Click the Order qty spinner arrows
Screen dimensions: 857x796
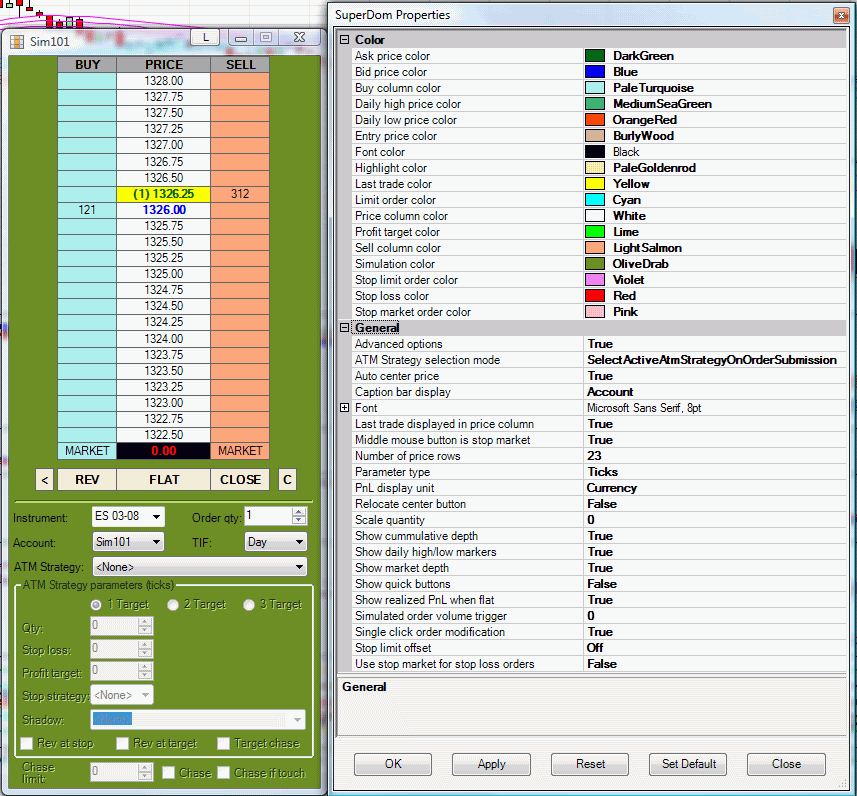click(299, 516)
